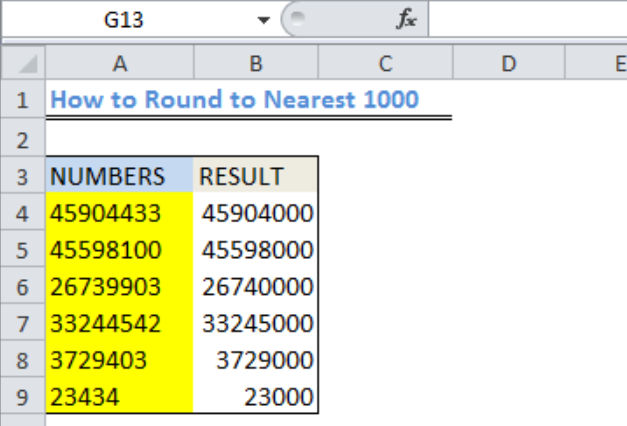Select column A header
Screen dimensions: 627x426
tap(120, 63)
